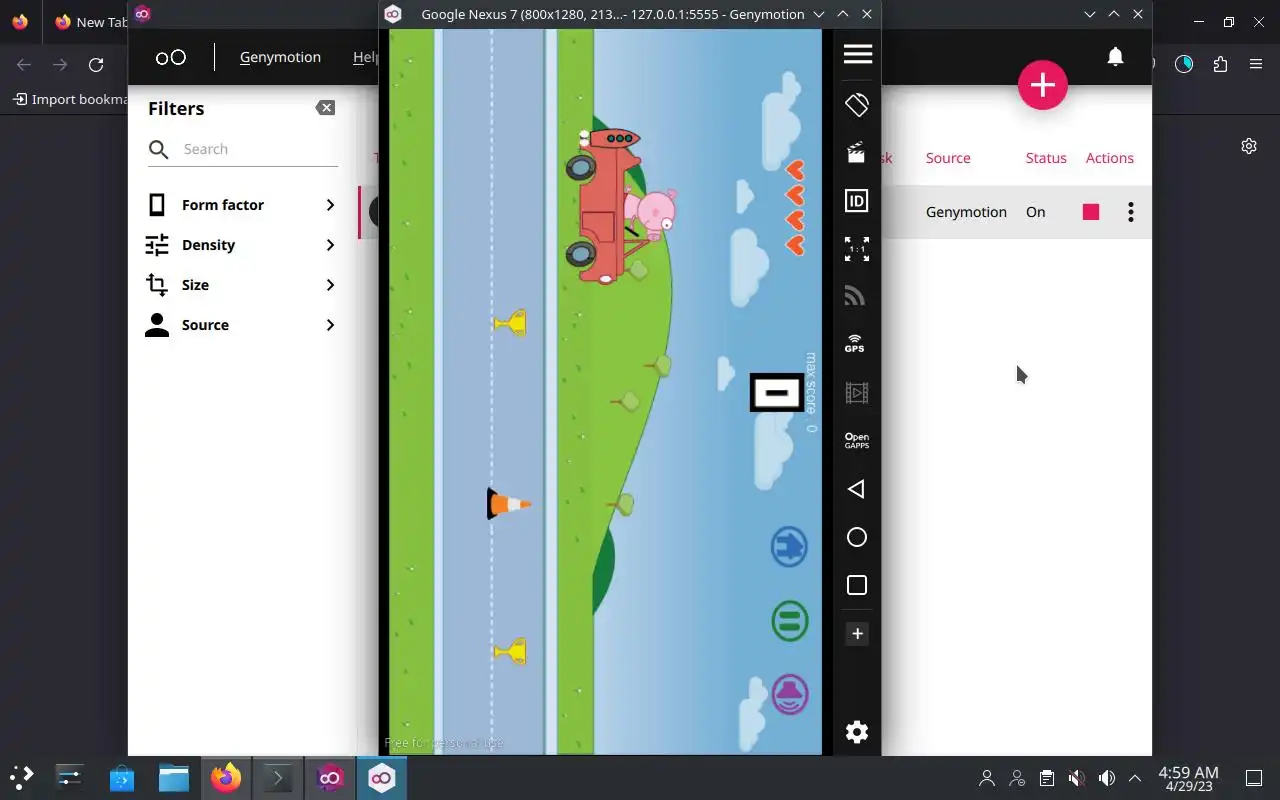Open actions menu for the device row
Screen dimensions: 1280x800
coord(1131,212)
